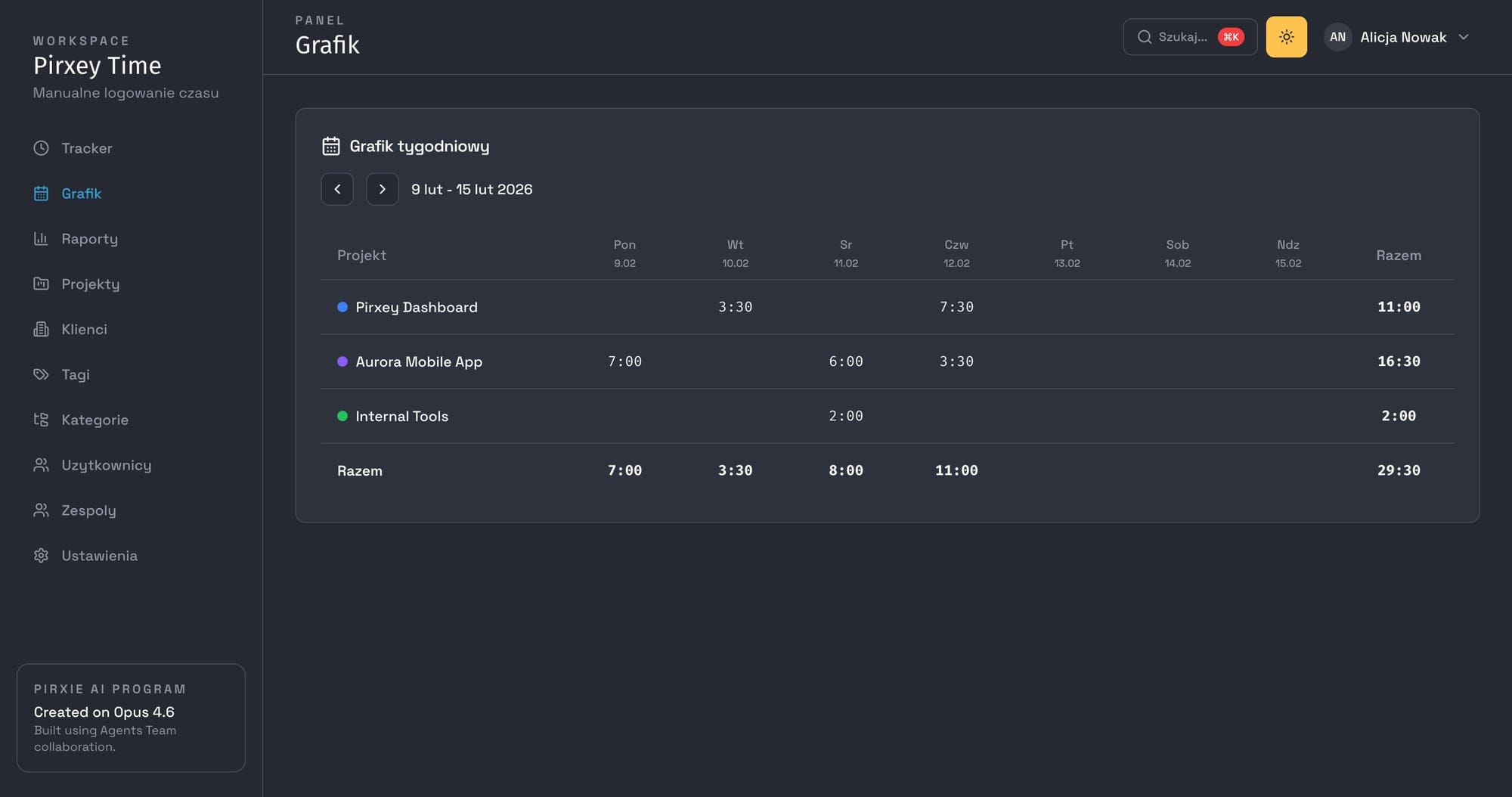Click the date range 9 lut - 15 lut 2026
1512x797 pixels.
coord(472,189)
